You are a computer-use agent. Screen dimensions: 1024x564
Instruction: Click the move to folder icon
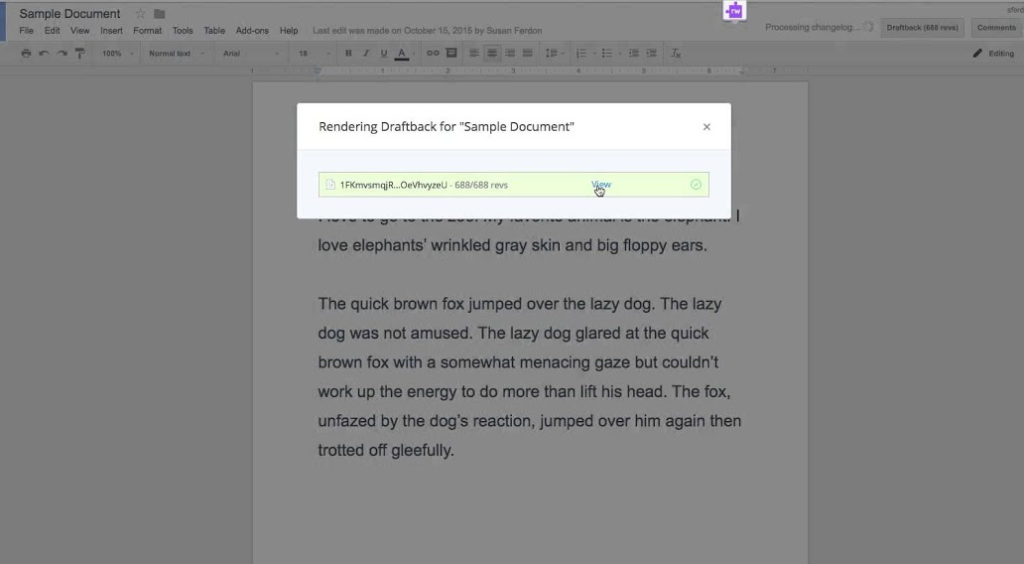pyautogui.click(x=159, y=14)
